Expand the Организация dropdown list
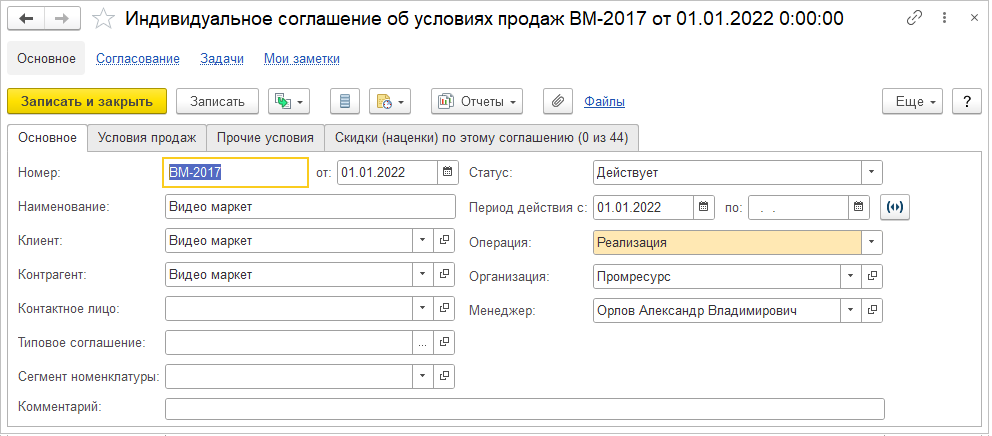The width and height of the screenshot is (992, 436). [x=850, y=276]
